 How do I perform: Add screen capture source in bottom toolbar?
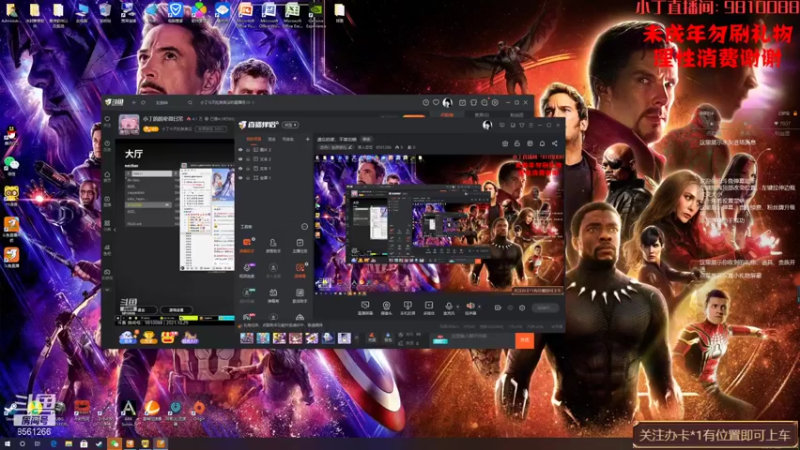365,307
